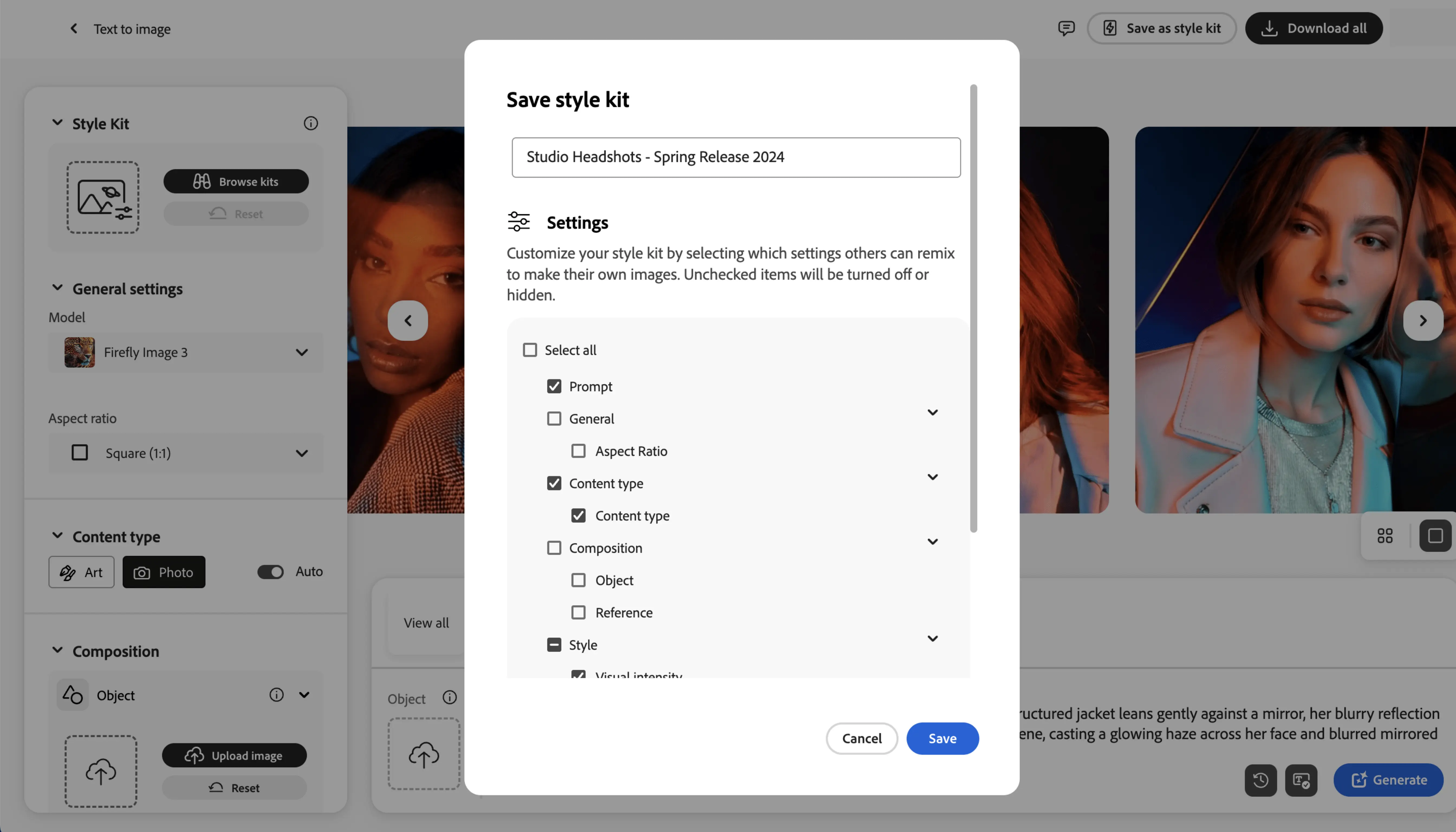Click the upload cloud placeholder in Composition panel
This screenshot has height=832, width=1456.
pyautogui.click(x=100, y=771)
